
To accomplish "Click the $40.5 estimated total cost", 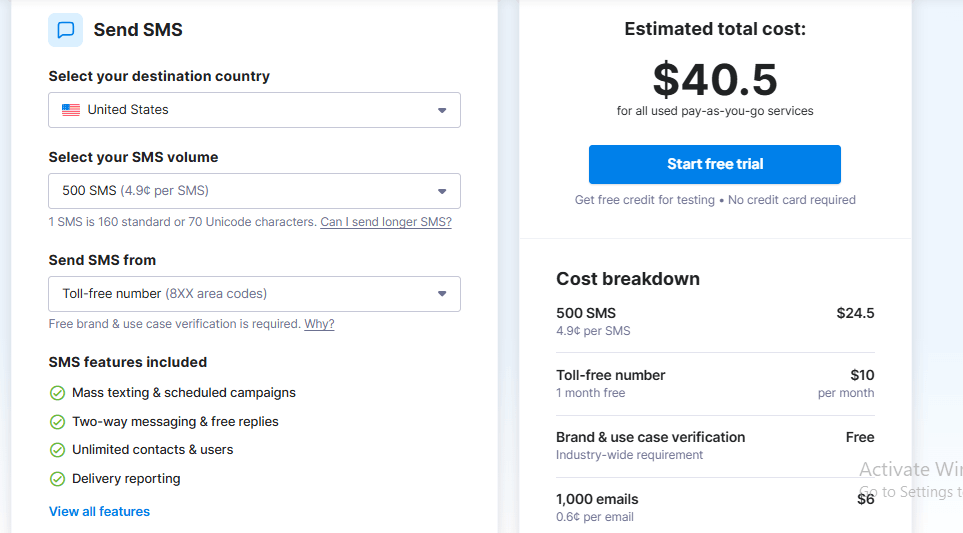I will pos(715,80).
